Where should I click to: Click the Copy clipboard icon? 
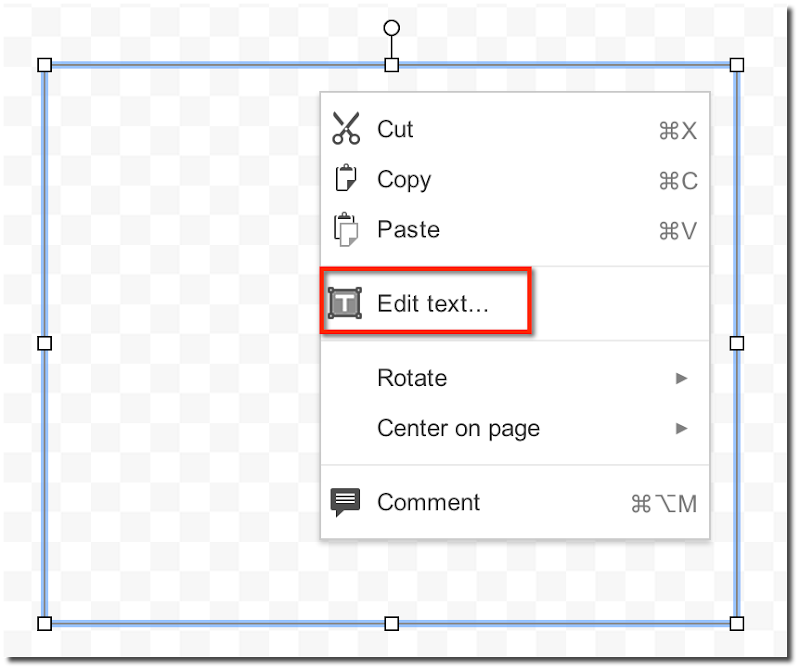point(345,178)
